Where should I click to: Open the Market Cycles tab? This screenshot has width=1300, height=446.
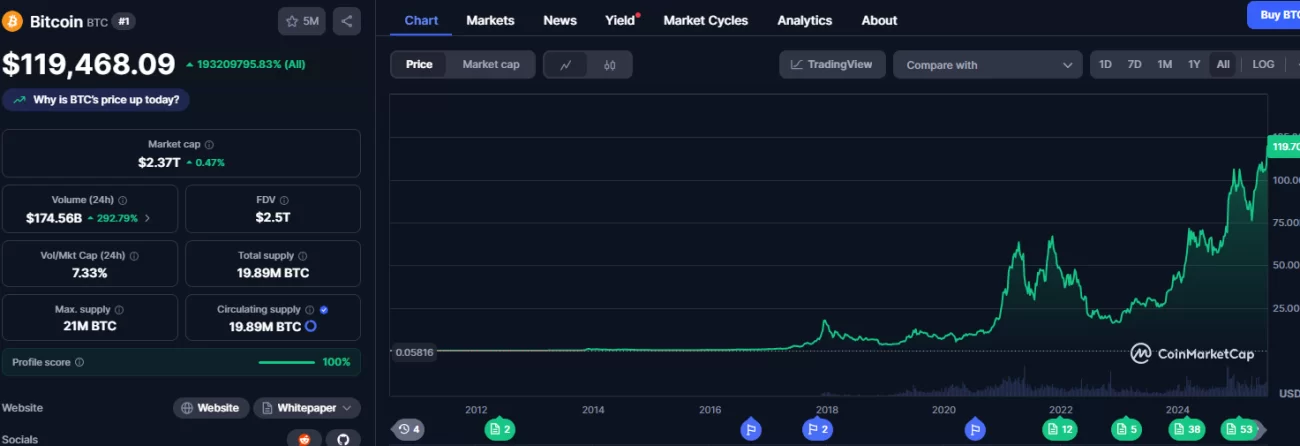click(x=706, y=20)
